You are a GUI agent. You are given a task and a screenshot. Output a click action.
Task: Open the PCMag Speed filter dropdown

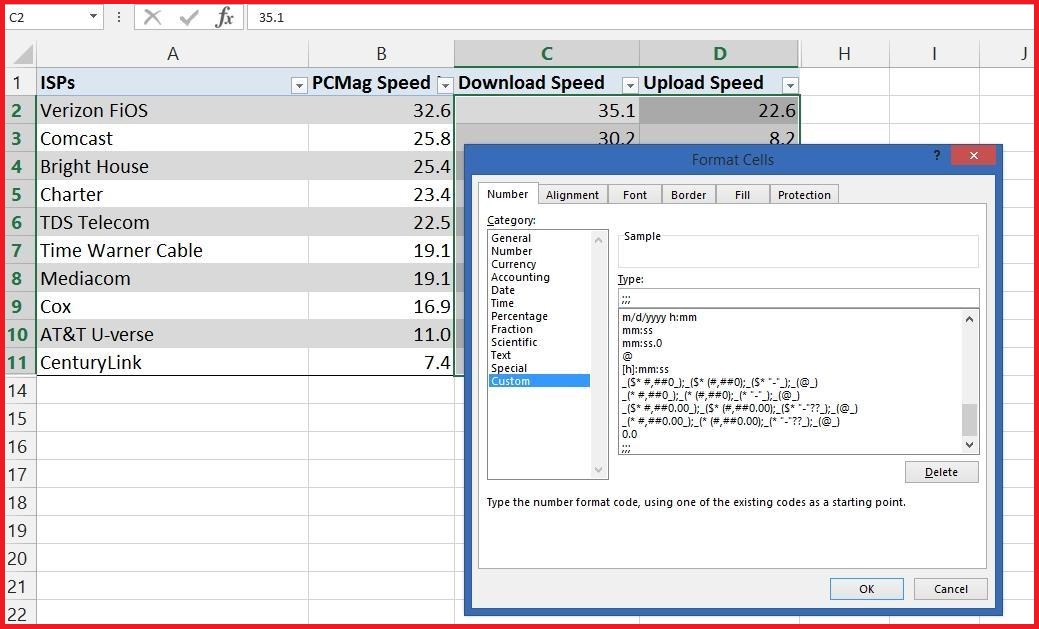(445, 85)
